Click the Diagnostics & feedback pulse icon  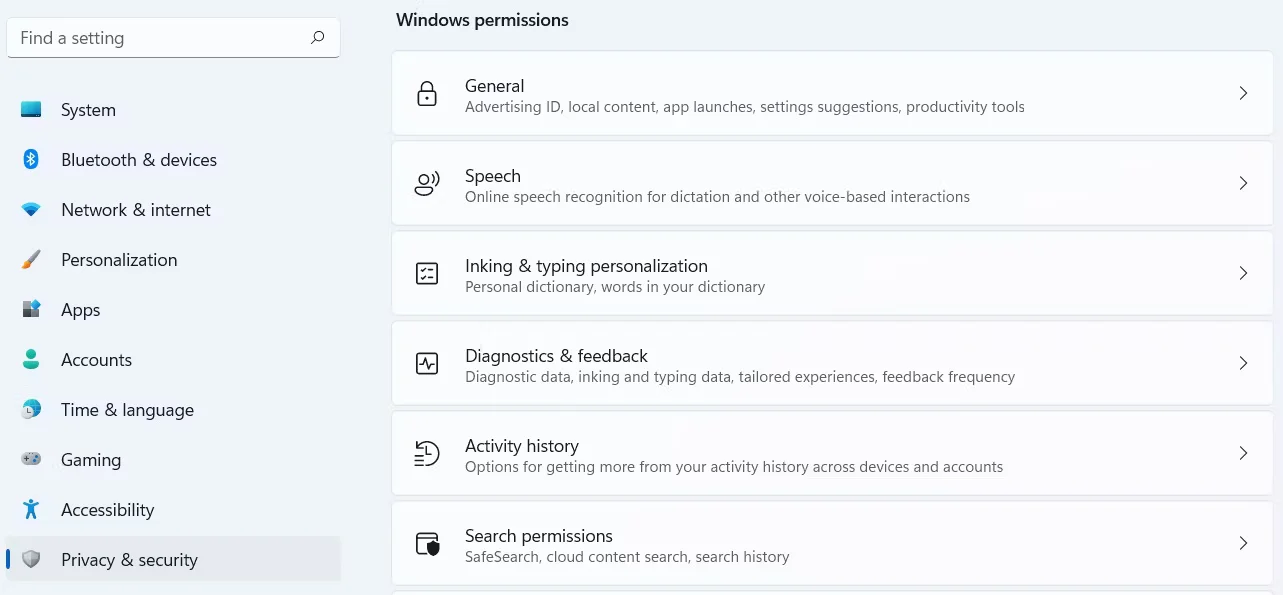pyautogui.click(x=427, y=364)
